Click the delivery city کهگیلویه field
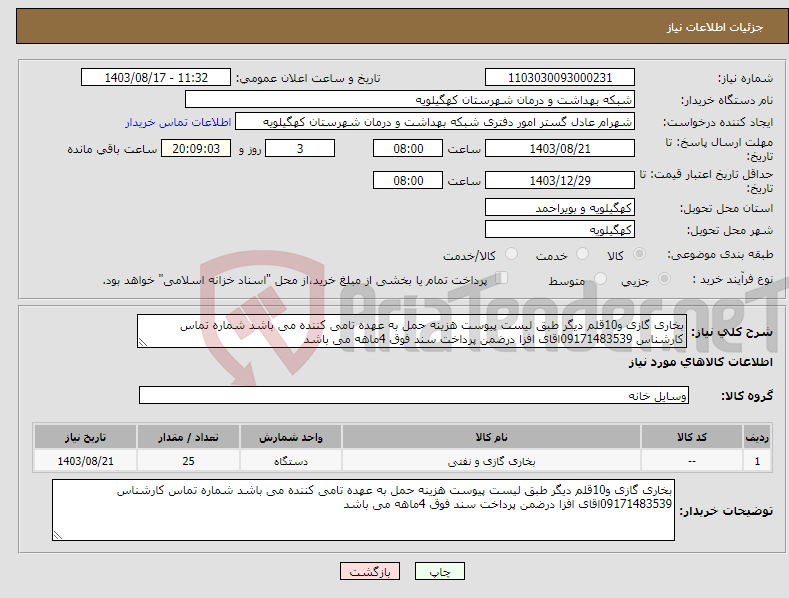This screenshot has height=598, width=789. [x=560, y=230]
